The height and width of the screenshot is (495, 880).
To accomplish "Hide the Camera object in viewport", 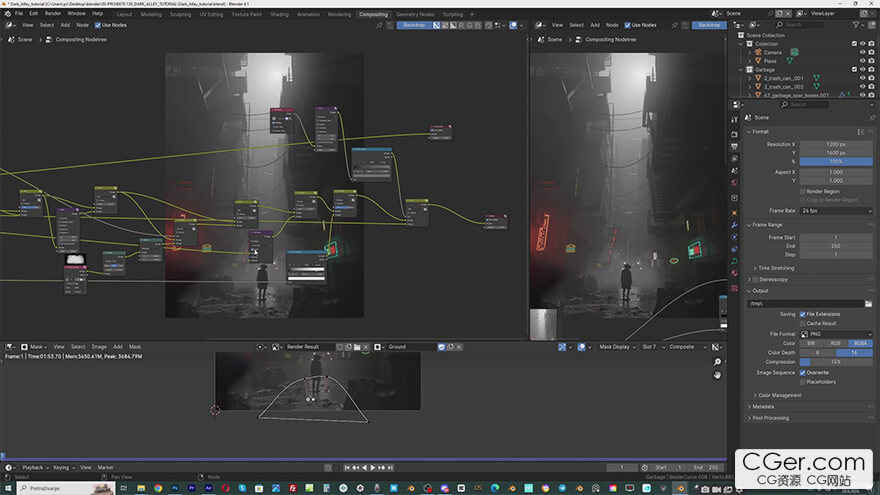I will tap(863, 52).
